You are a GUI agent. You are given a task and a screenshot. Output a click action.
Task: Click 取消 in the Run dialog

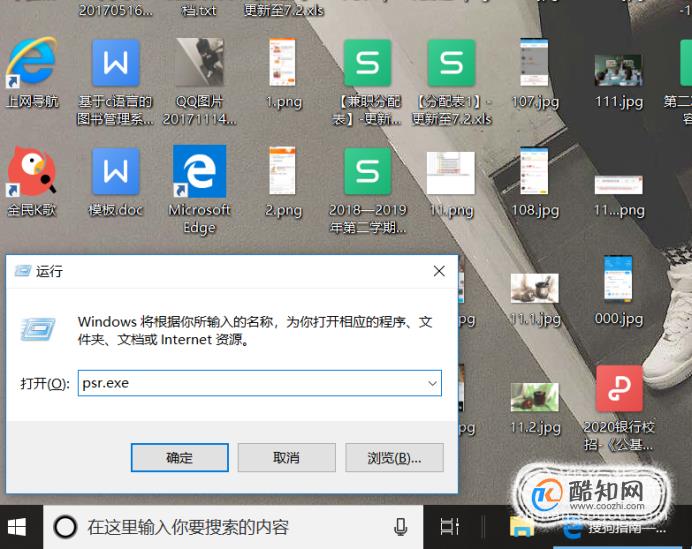click(286, 458)
